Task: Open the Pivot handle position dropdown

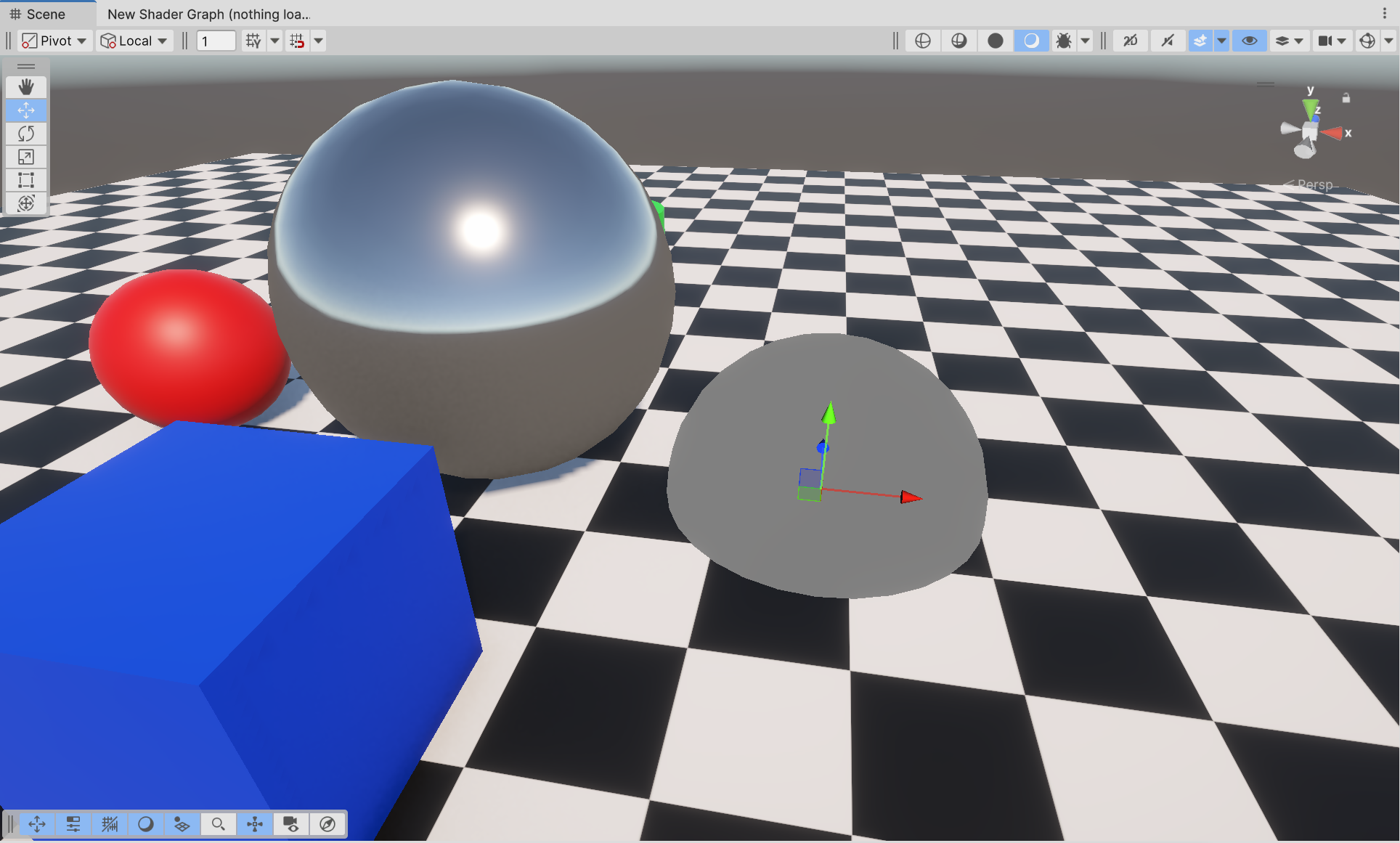Action: pyautogui.click(x=54, y=41)
